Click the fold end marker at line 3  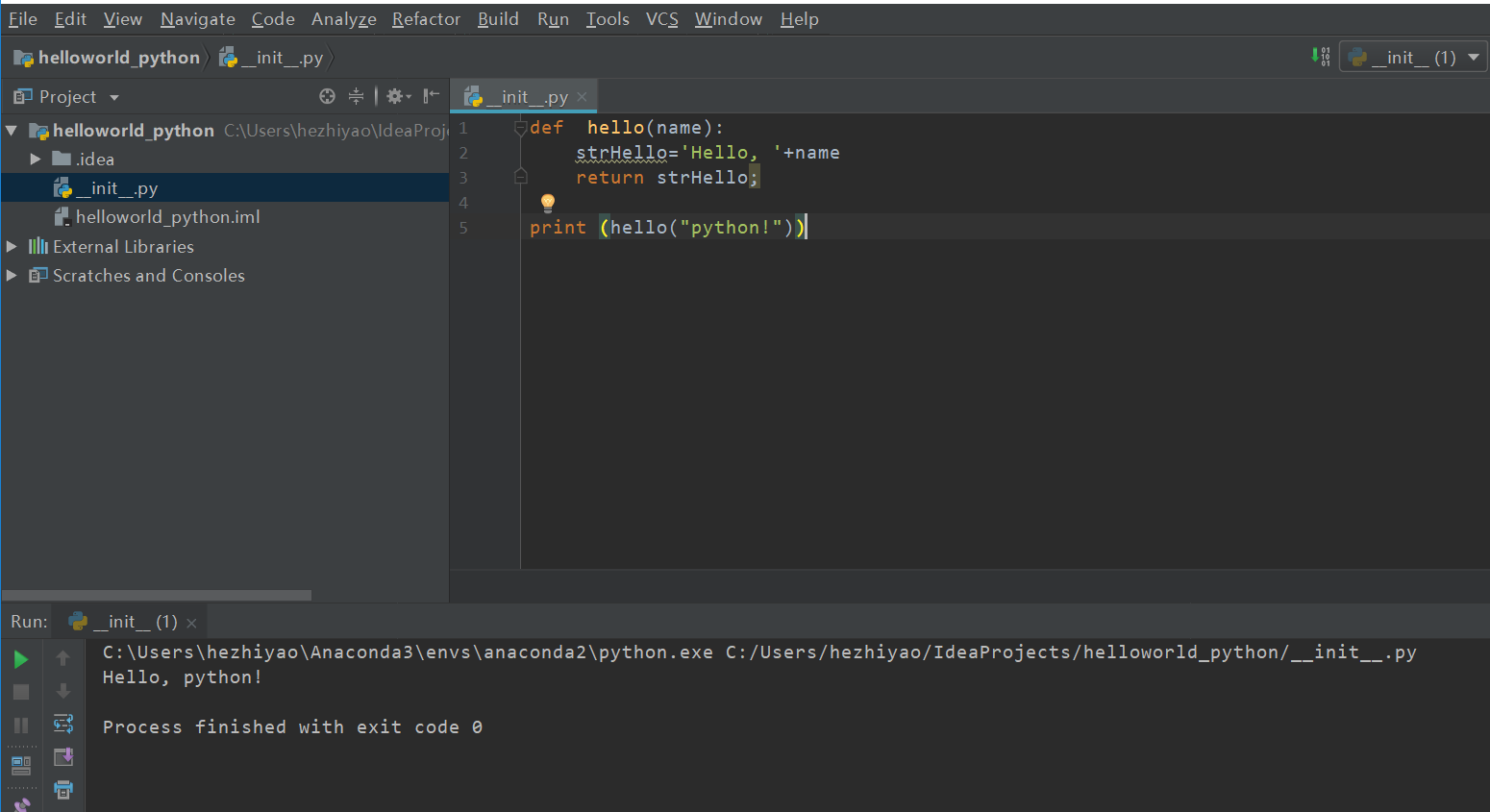520,176
